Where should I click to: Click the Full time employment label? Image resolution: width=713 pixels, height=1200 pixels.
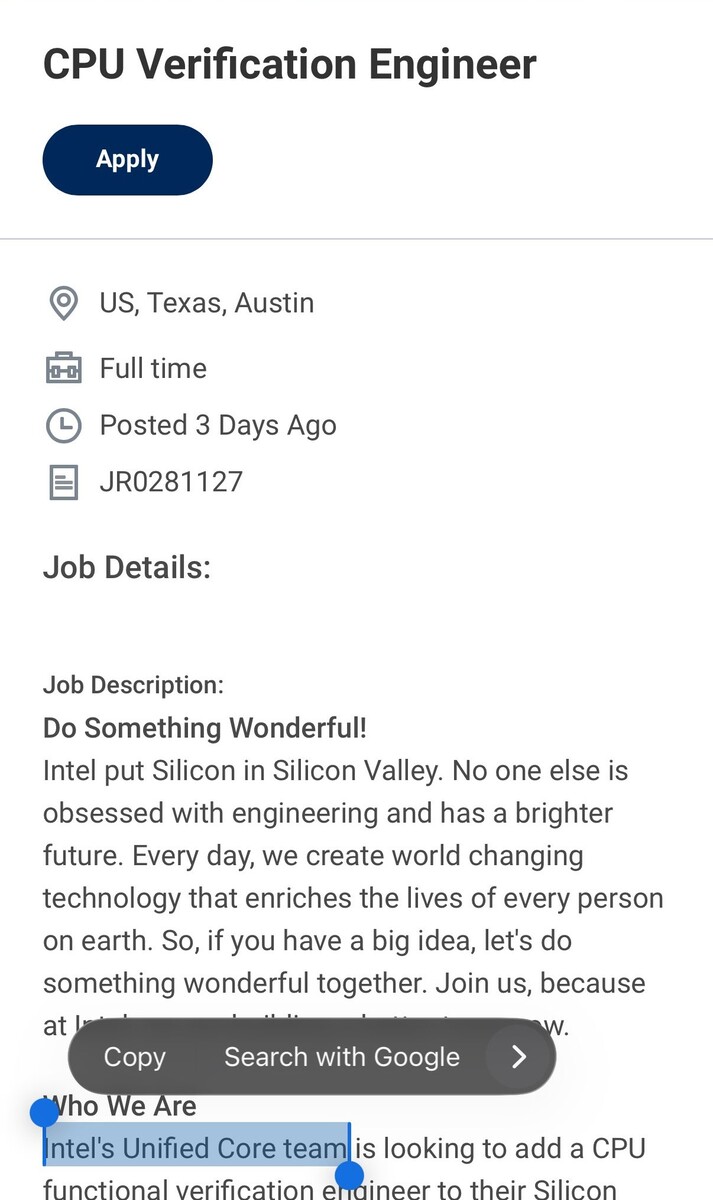tap(152, 368)
